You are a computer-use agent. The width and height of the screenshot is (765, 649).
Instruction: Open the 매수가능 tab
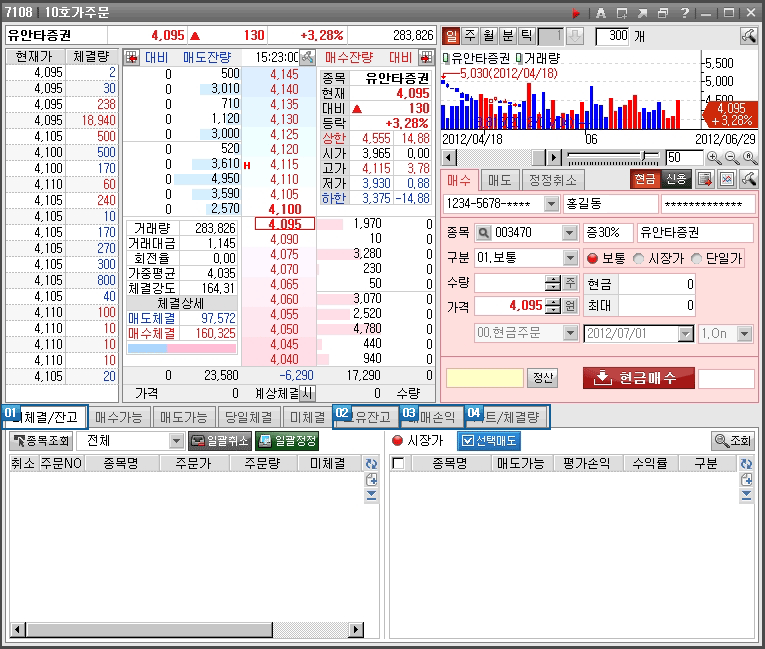[x=119, y=417]
